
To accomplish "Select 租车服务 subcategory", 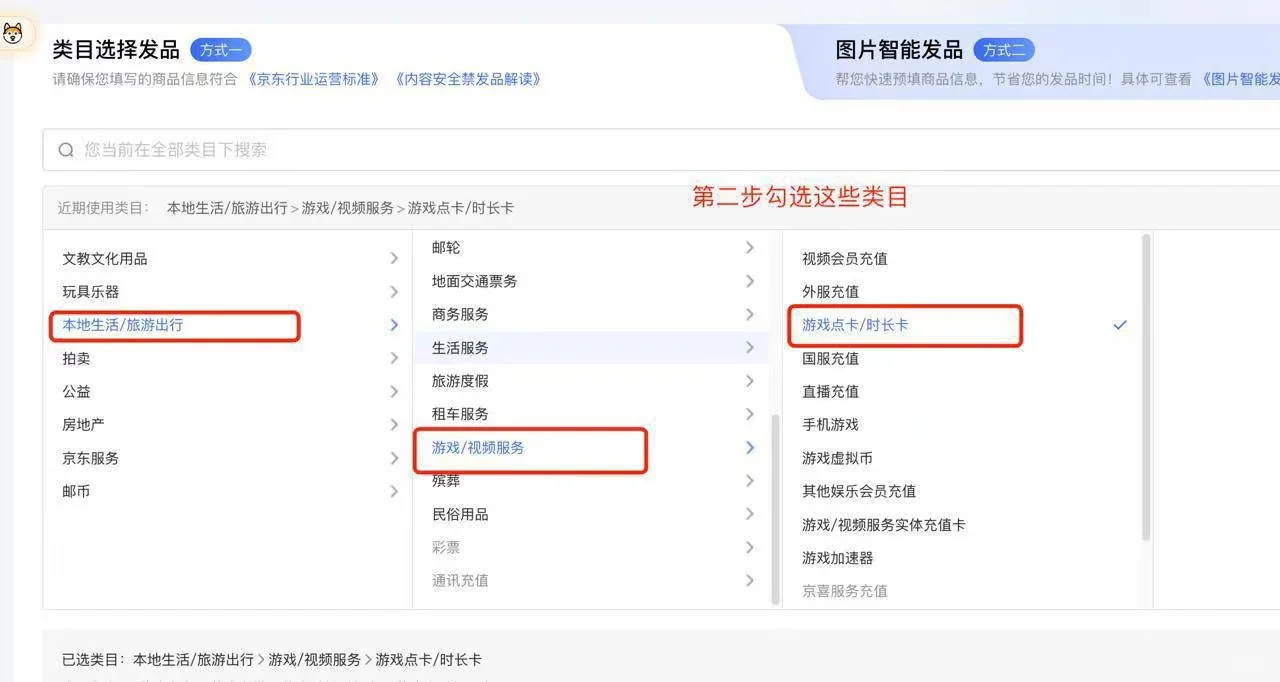I will (x=460, y=414).
